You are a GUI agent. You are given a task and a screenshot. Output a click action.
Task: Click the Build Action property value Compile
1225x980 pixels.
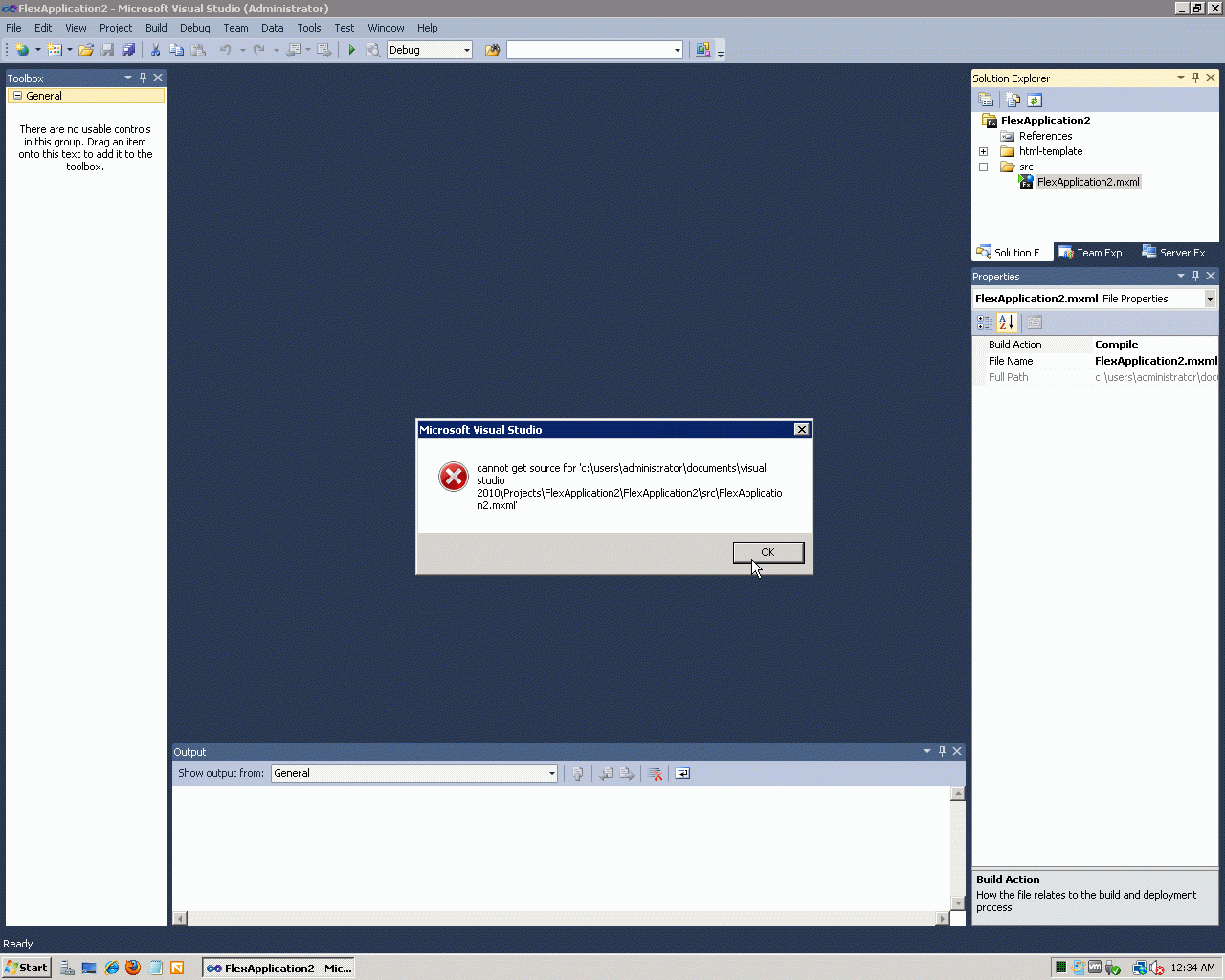(x=1117, y=345)
